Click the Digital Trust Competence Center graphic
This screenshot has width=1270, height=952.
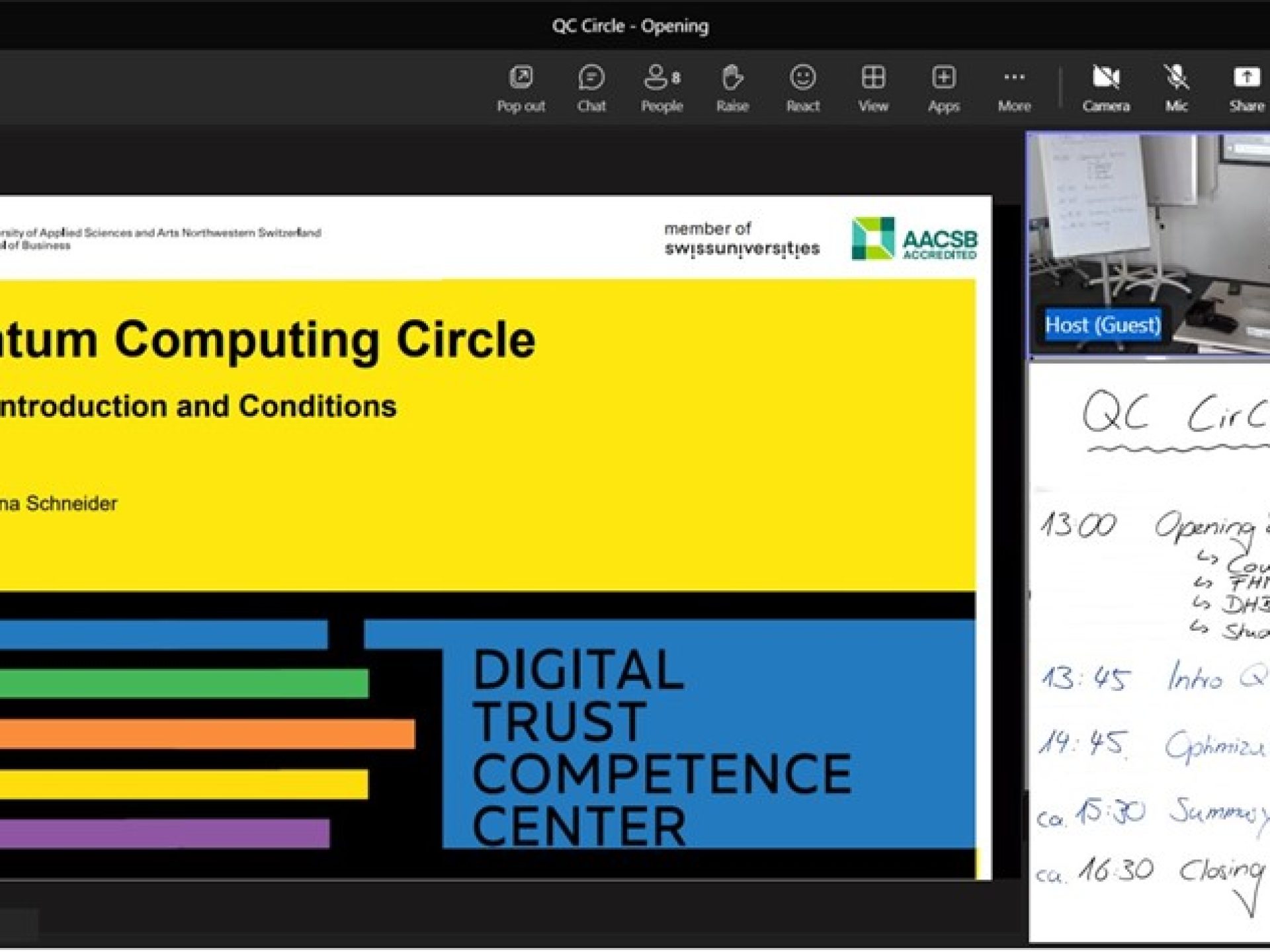pos(661,747)
